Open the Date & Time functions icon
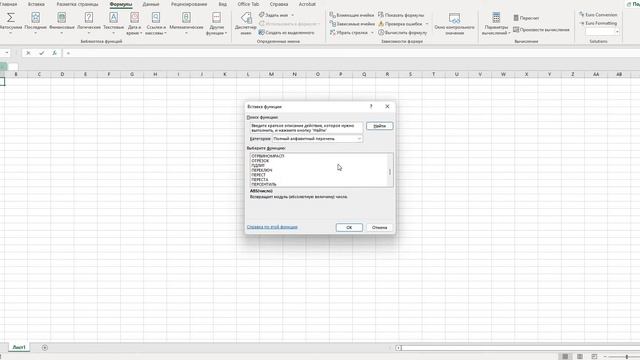This screenshot has width=640, height=360. click(x=134, y=17)
